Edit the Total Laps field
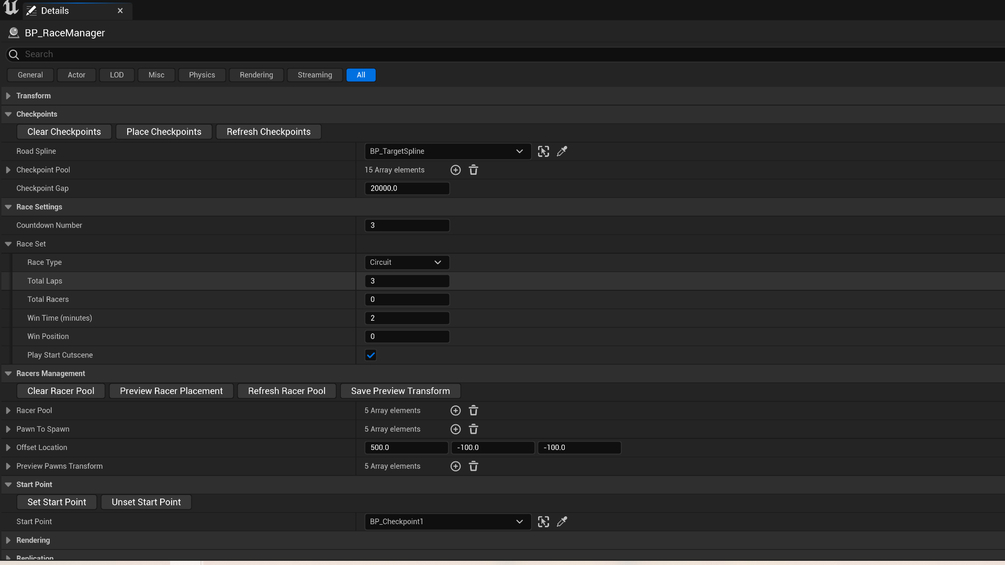Screen dimensions: 1005x565 407,281
